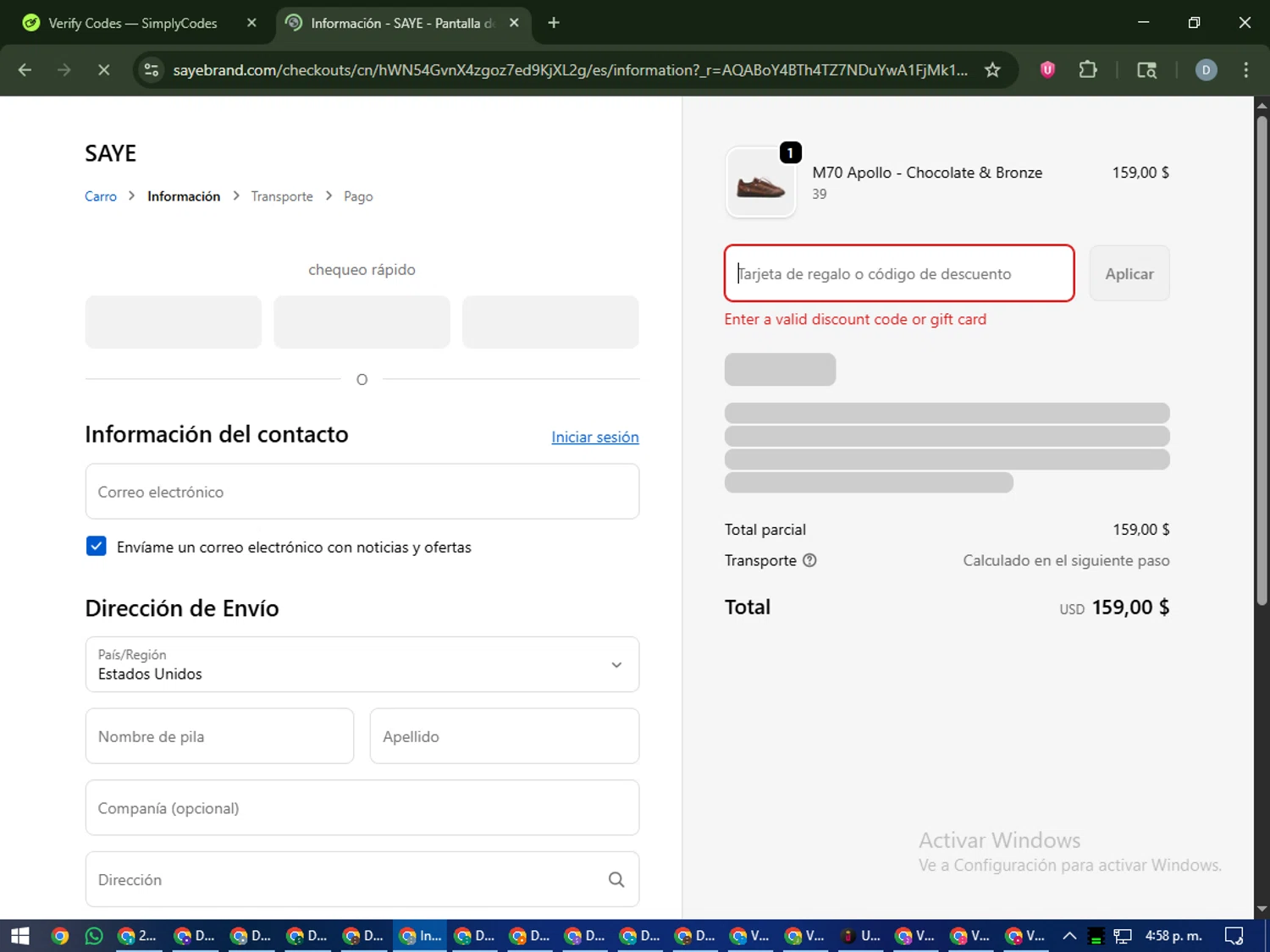Click the search icon in Dirección field
1270x952 pixels.
click(x=616, y=880)
